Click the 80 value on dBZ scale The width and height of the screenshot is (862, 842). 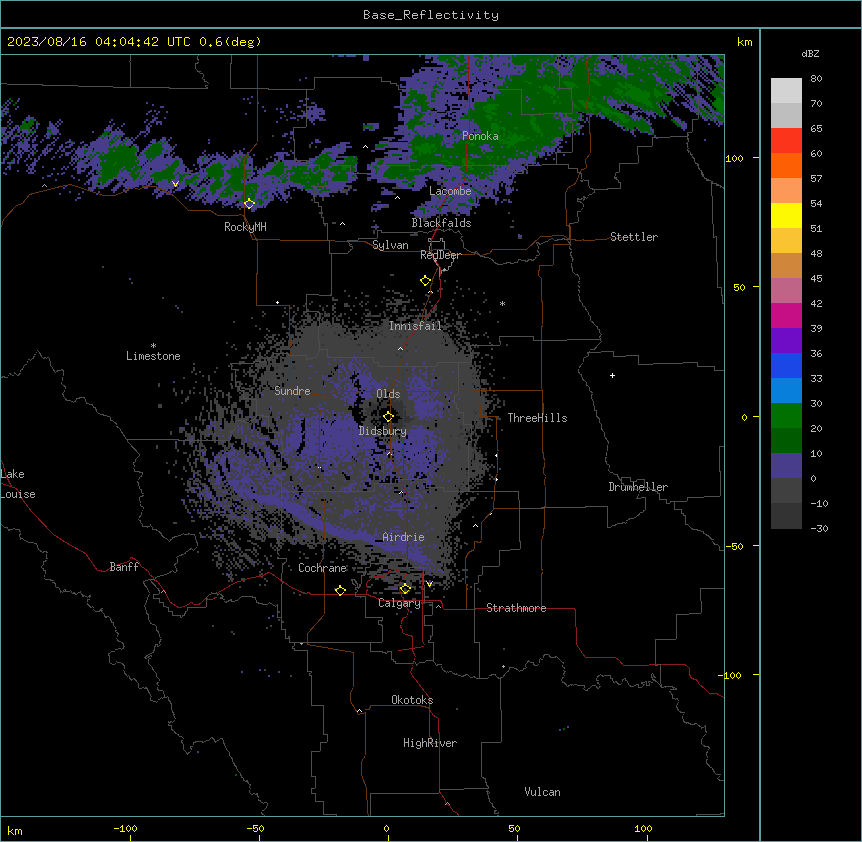click(x=816, y=79)
